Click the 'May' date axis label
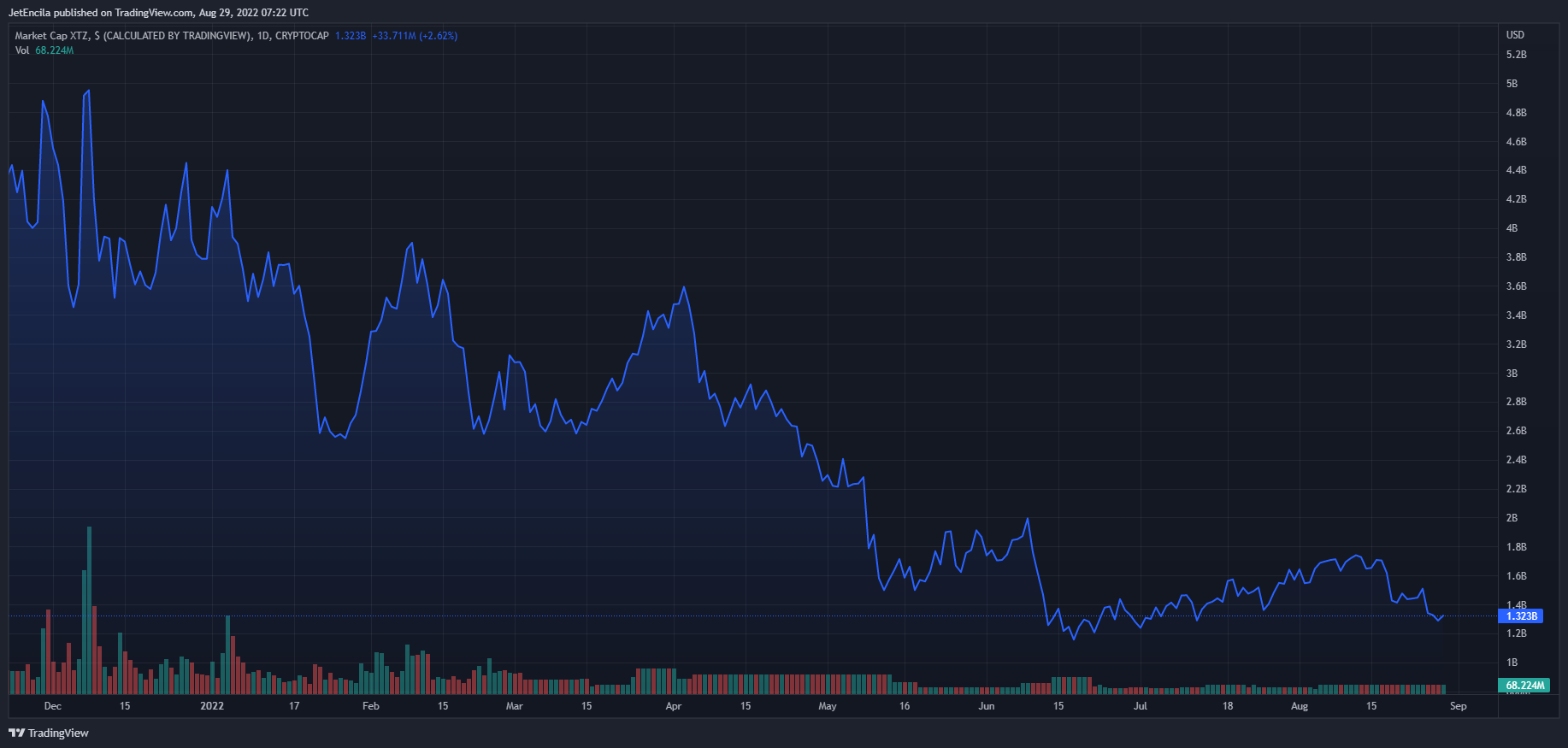Screen dimensions: 1568x748 [827, 706]
